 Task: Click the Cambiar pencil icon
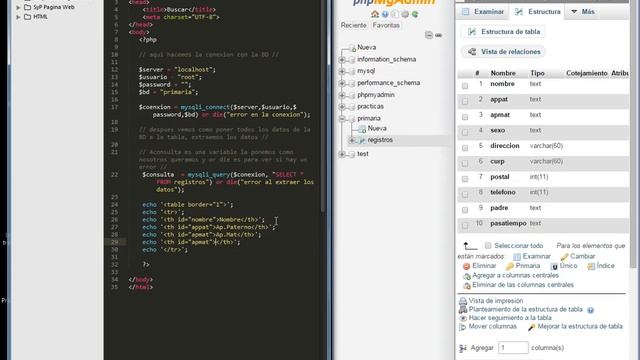pyautogui.click(x=564, y=257)
